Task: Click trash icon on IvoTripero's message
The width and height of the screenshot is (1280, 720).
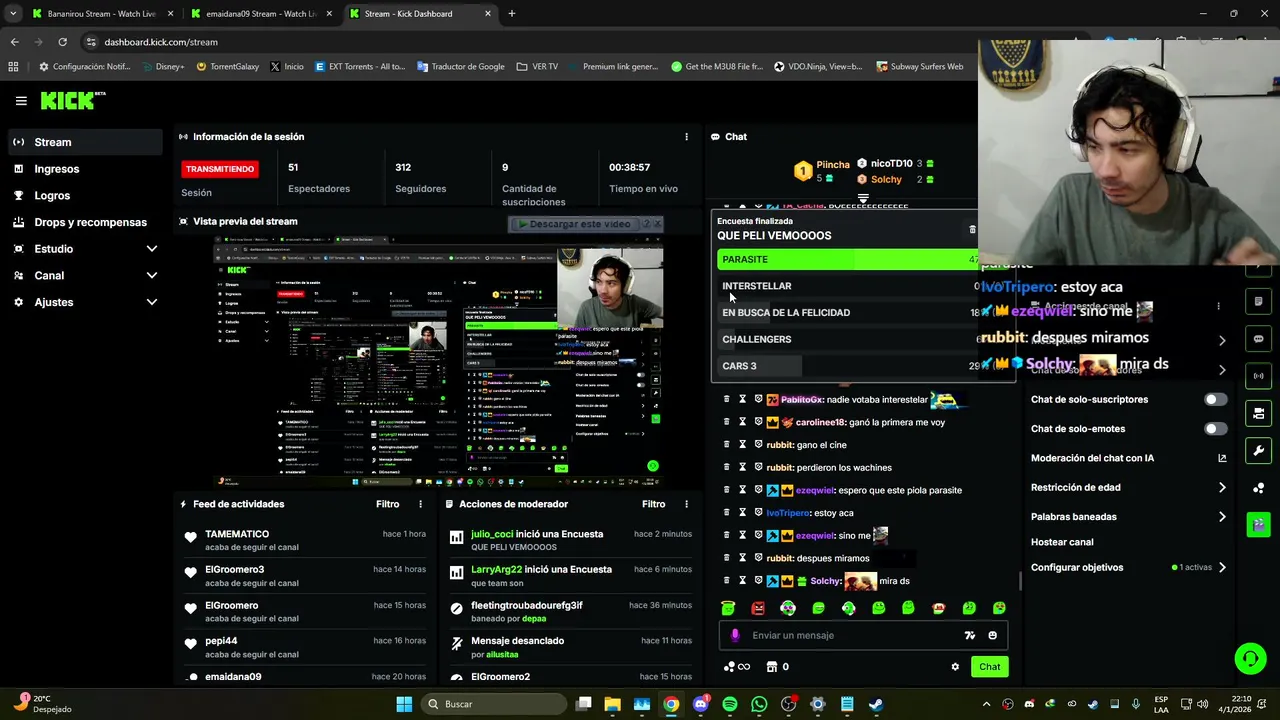Action: [726, 513]
